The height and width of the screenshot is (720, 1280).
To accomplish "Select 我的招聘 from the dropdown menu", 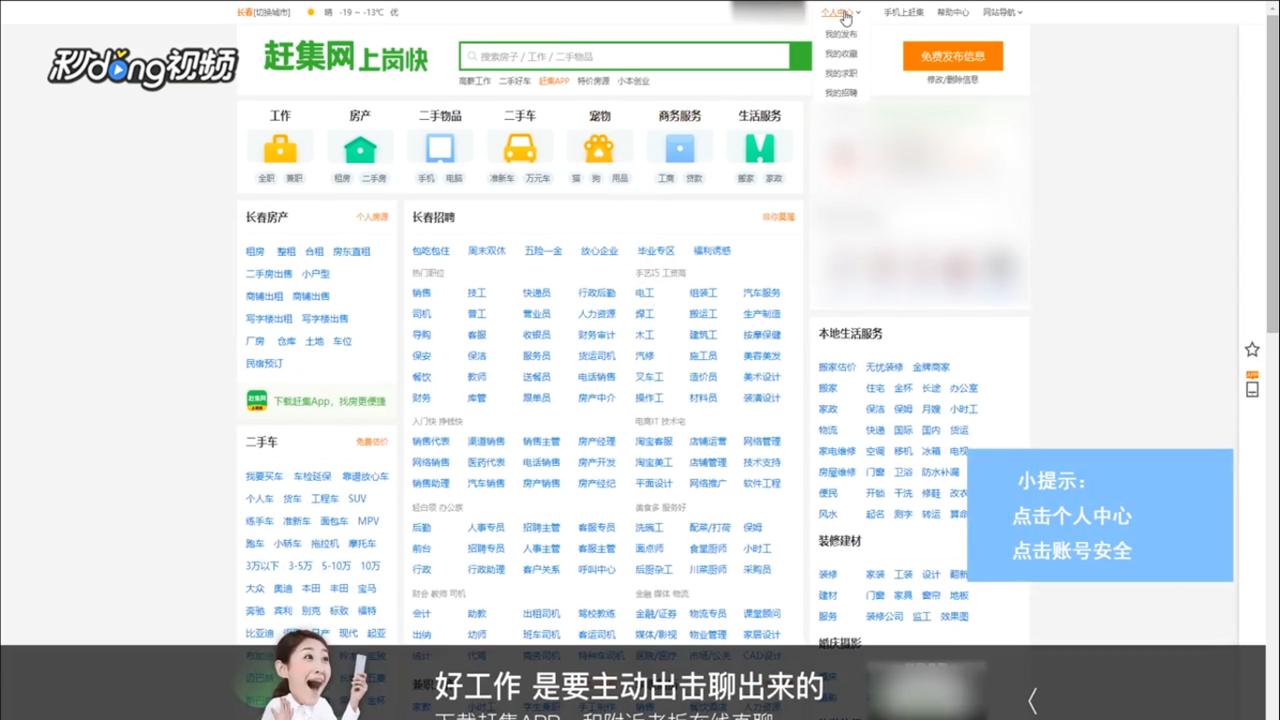I will point(841,93).
